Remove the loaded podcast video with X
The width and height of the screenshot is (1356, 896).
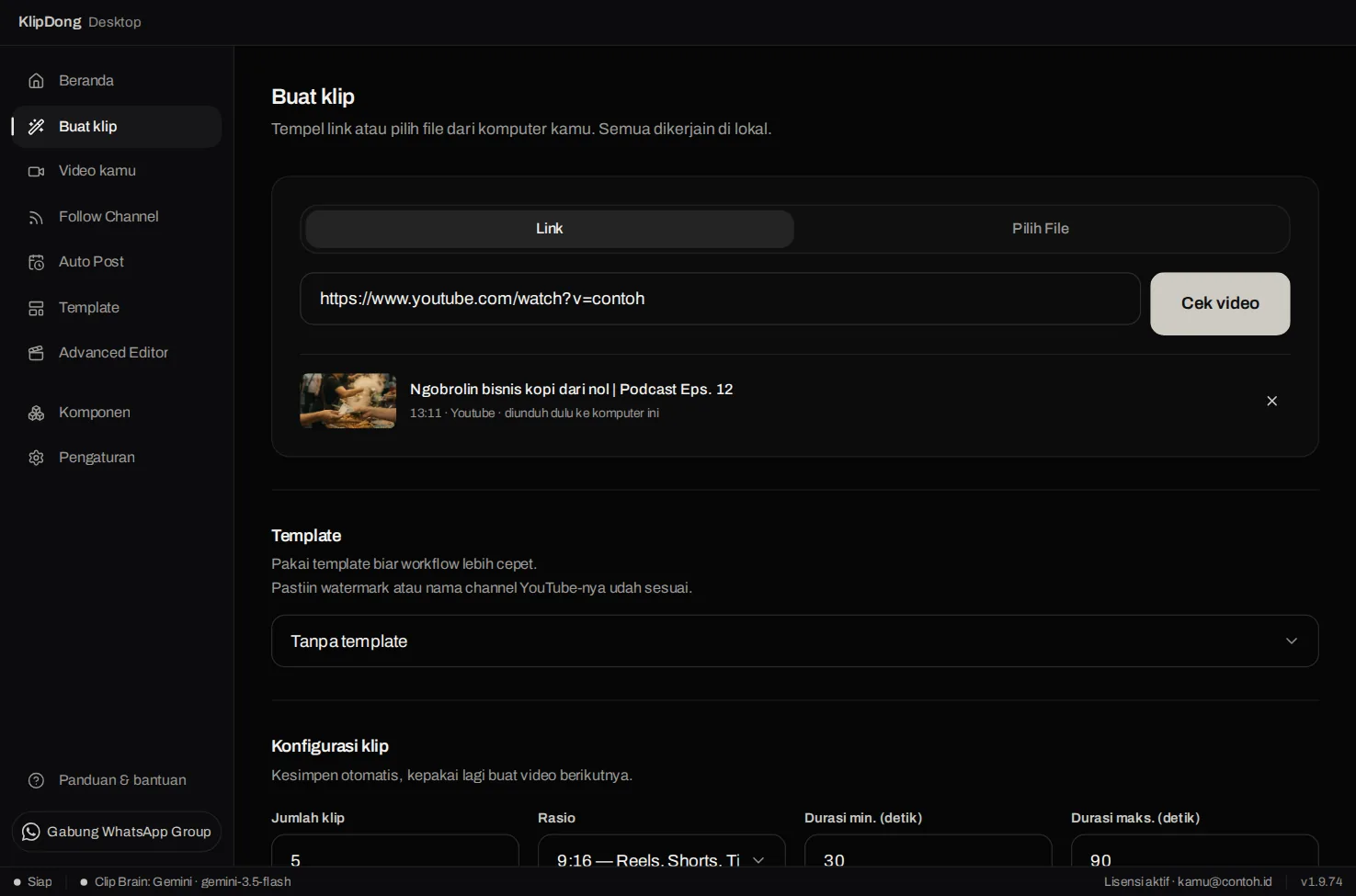1271,401
